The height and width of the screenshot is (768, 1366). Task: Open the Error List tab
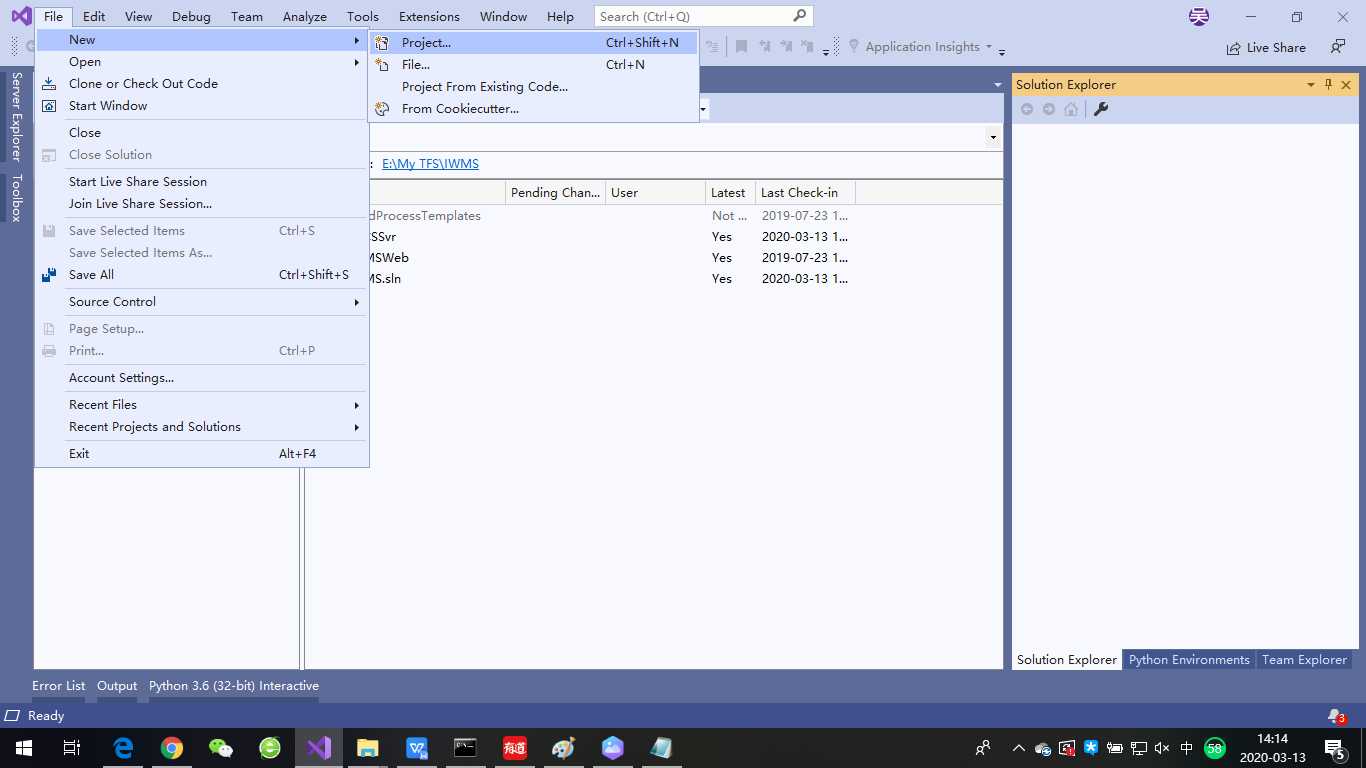58,686
